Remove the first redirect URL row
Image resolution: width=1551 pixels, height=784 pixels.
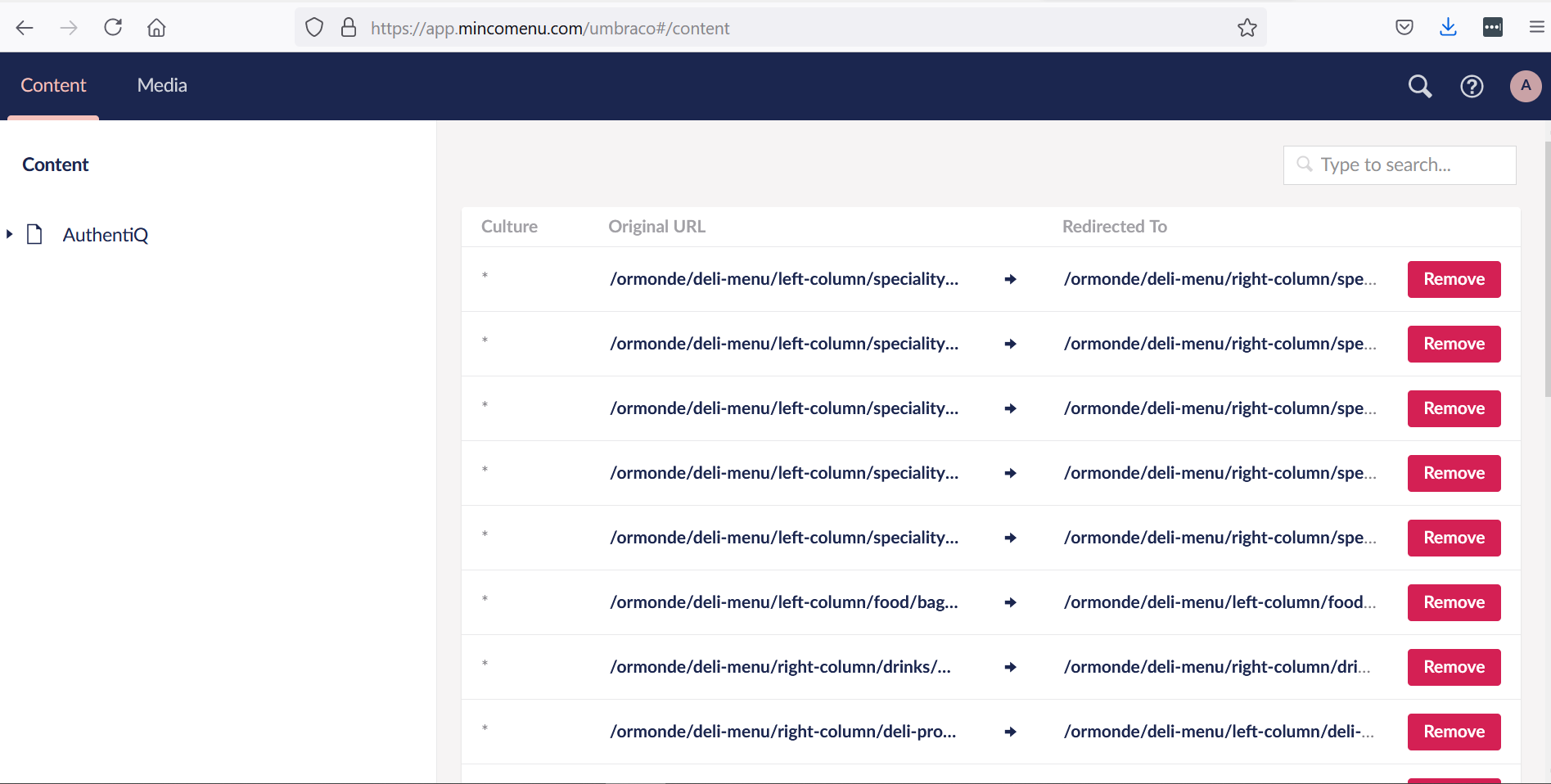1454,279
